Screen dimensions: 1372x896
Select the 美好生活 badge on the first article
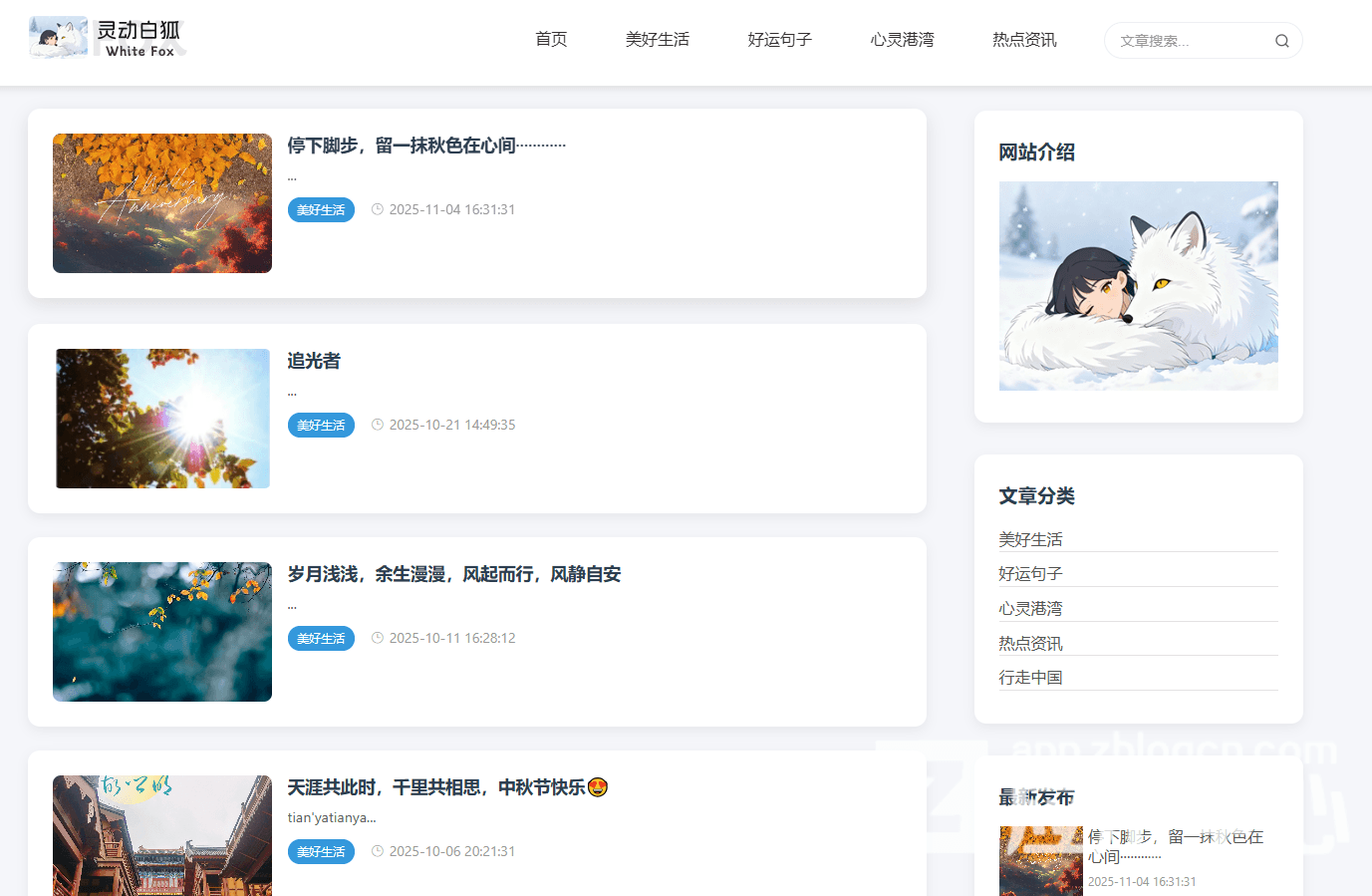point(321,209)
